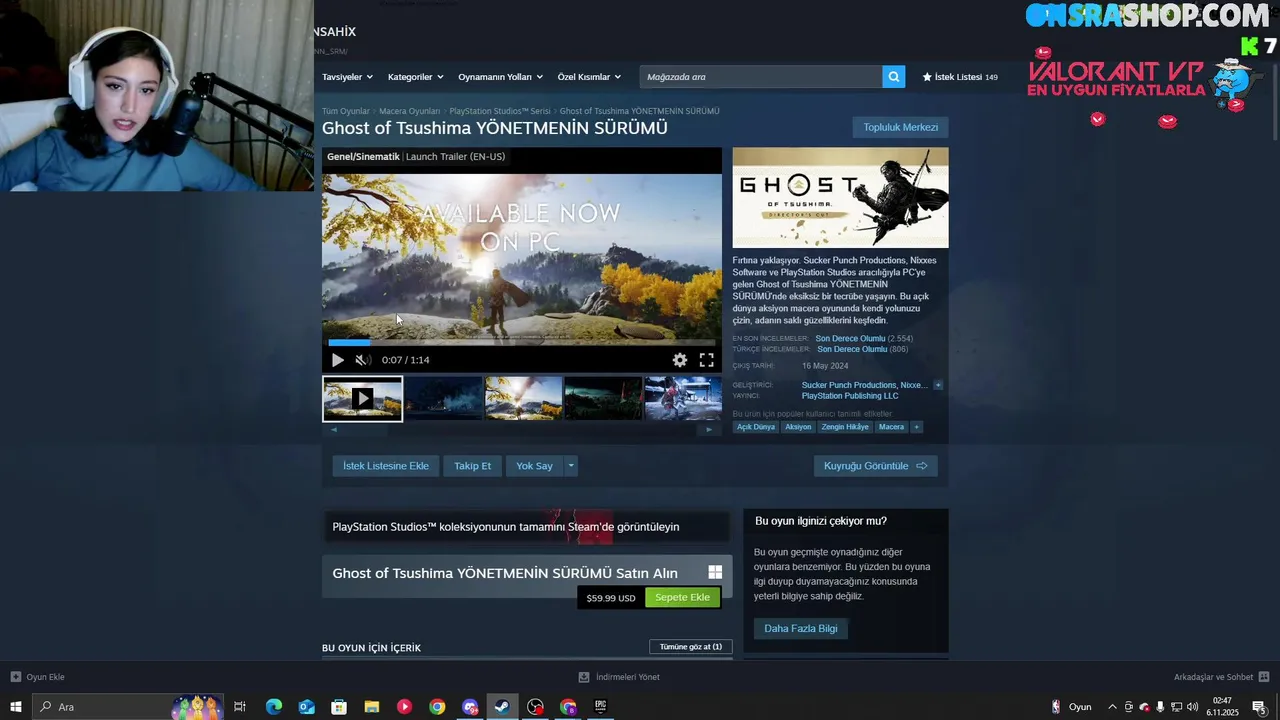Open Windows notification center icon
The height and width of the screenshot is (720, 1280).
pos(1260,707)
